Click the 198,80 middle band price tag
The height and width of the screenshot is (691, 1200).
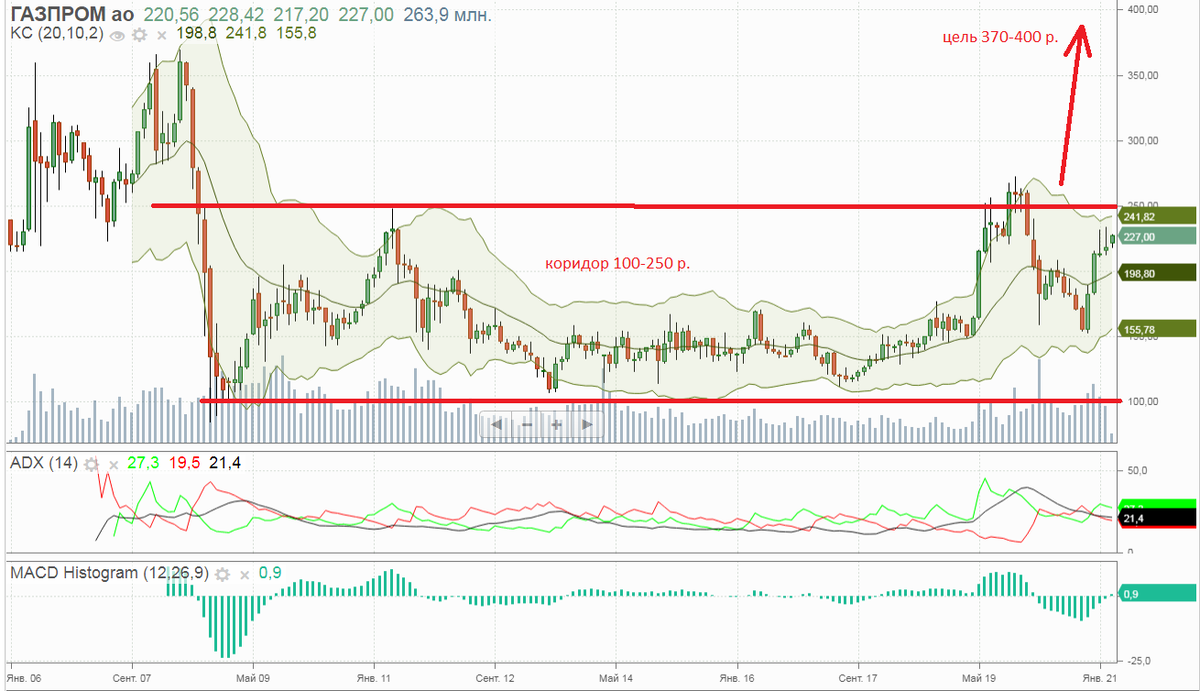pyautogui.click(x=1158, y=272)
